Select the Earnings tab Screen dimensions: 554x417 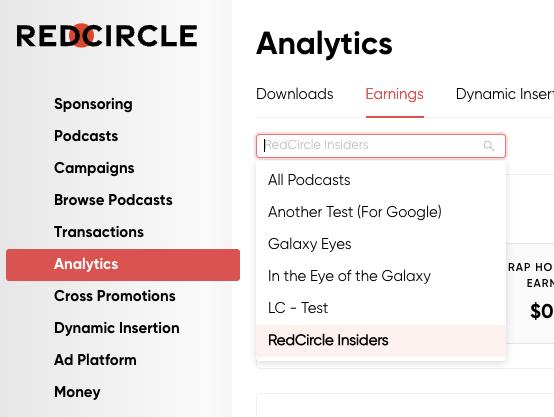(395, 94)
